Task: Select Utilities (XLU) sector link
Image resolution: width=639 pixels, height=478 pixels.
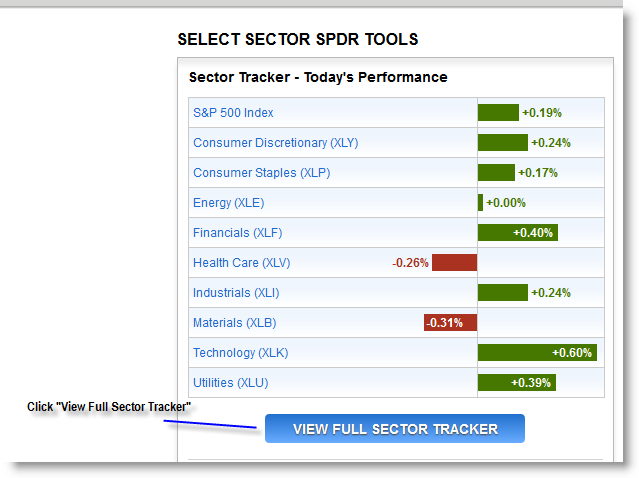Action: tap(231, 383)
